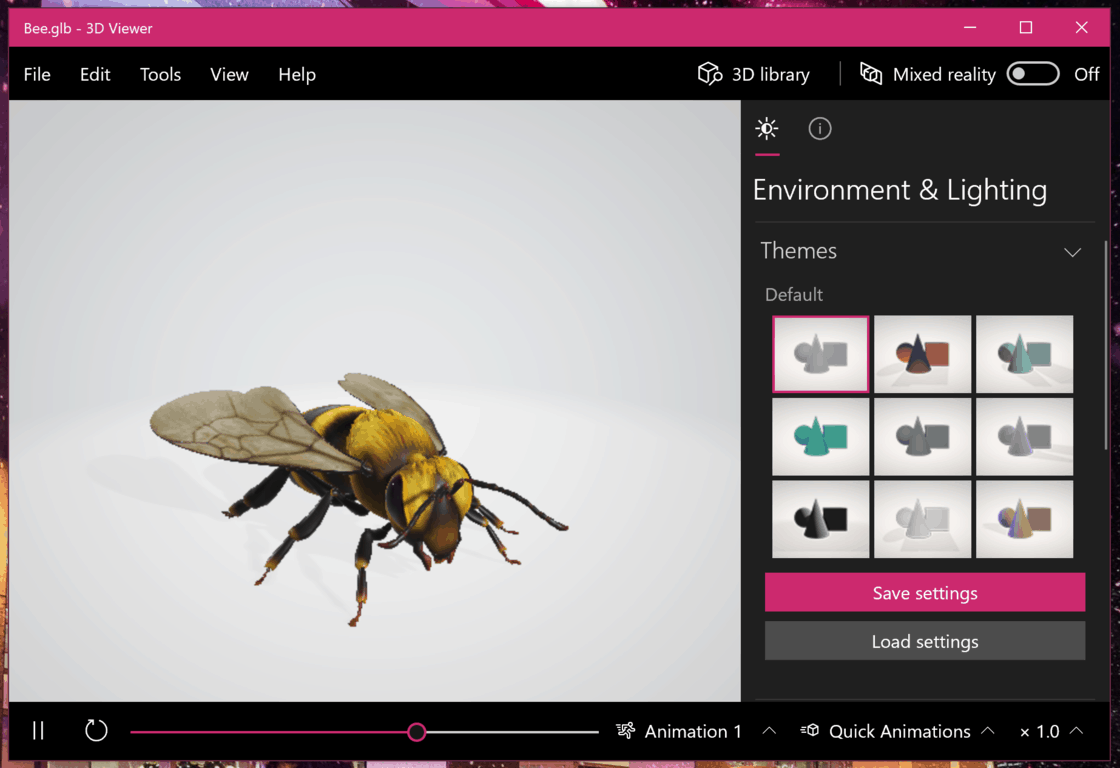Open the Stats & Shading info icon tab
The height and width of the screenshot is (768, 1120).
pos(819,129)
